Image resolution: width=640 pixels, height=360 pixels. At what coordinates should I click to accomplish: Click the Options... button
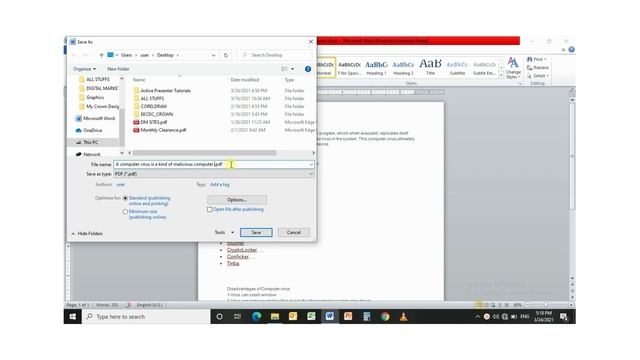[x=237, y=200]
